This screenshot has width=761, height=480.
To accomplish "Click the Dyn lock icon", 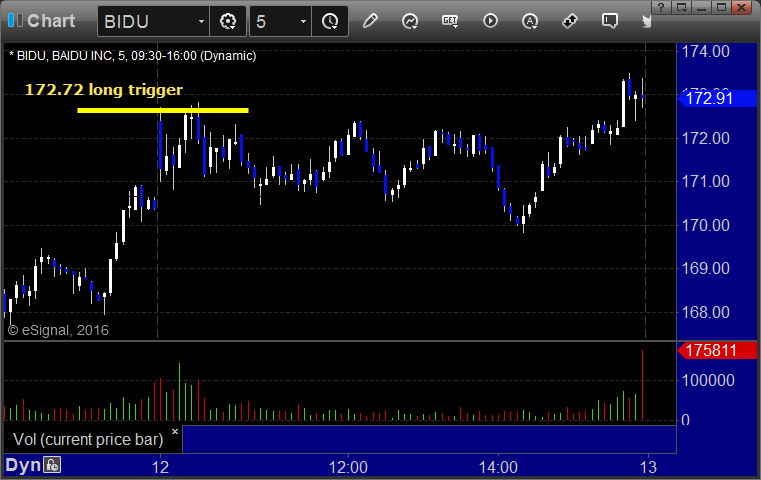I will point(52,465).
